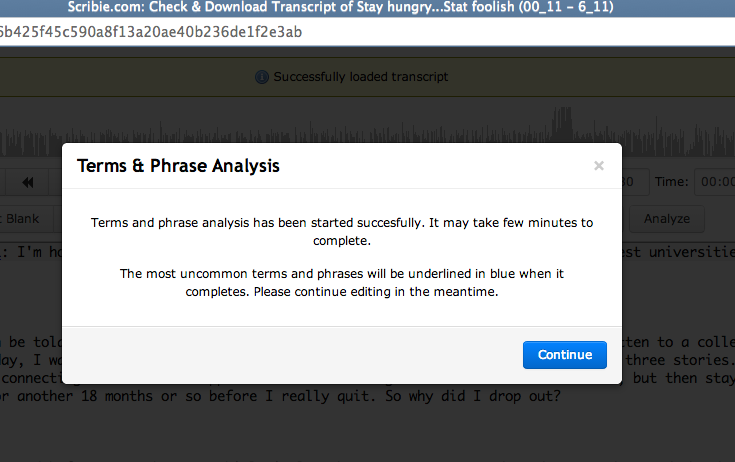Click the field ending in 30 beside Time
Image resolution: width=735 pixels, height=462 pixels.
point(635,182)
